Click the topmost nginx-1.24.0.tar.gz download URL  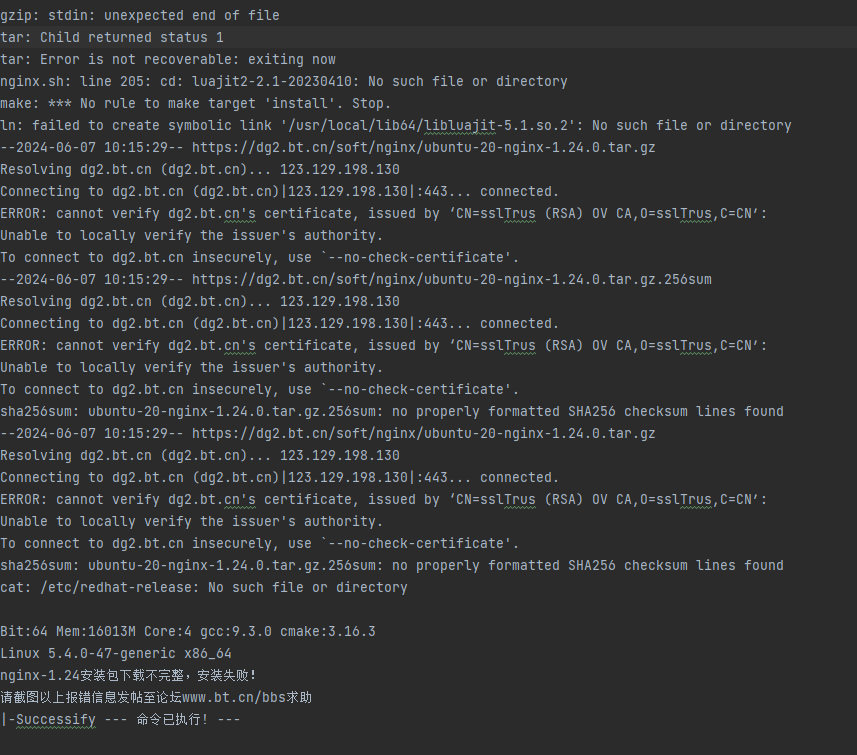coord(424,148)
